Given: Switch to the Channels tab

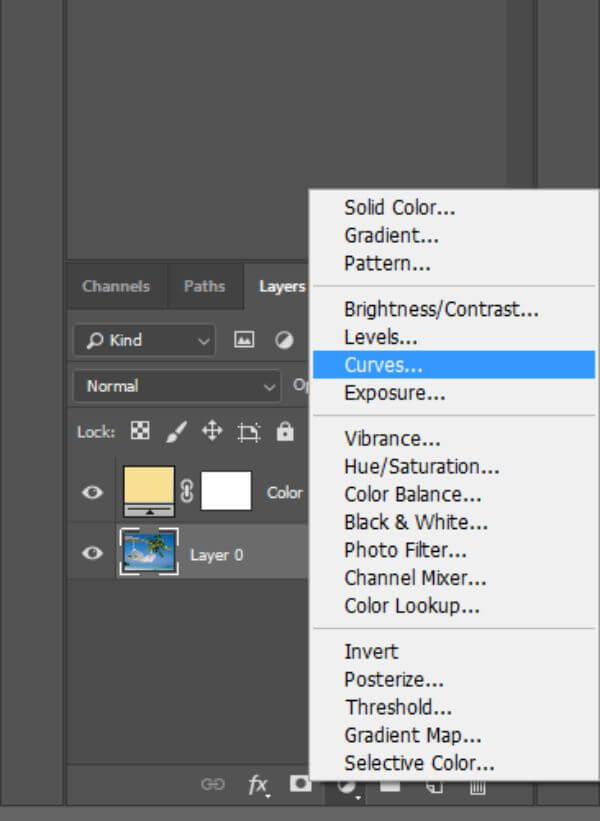Looking at the screenshot, I should [x=116, y=286].
